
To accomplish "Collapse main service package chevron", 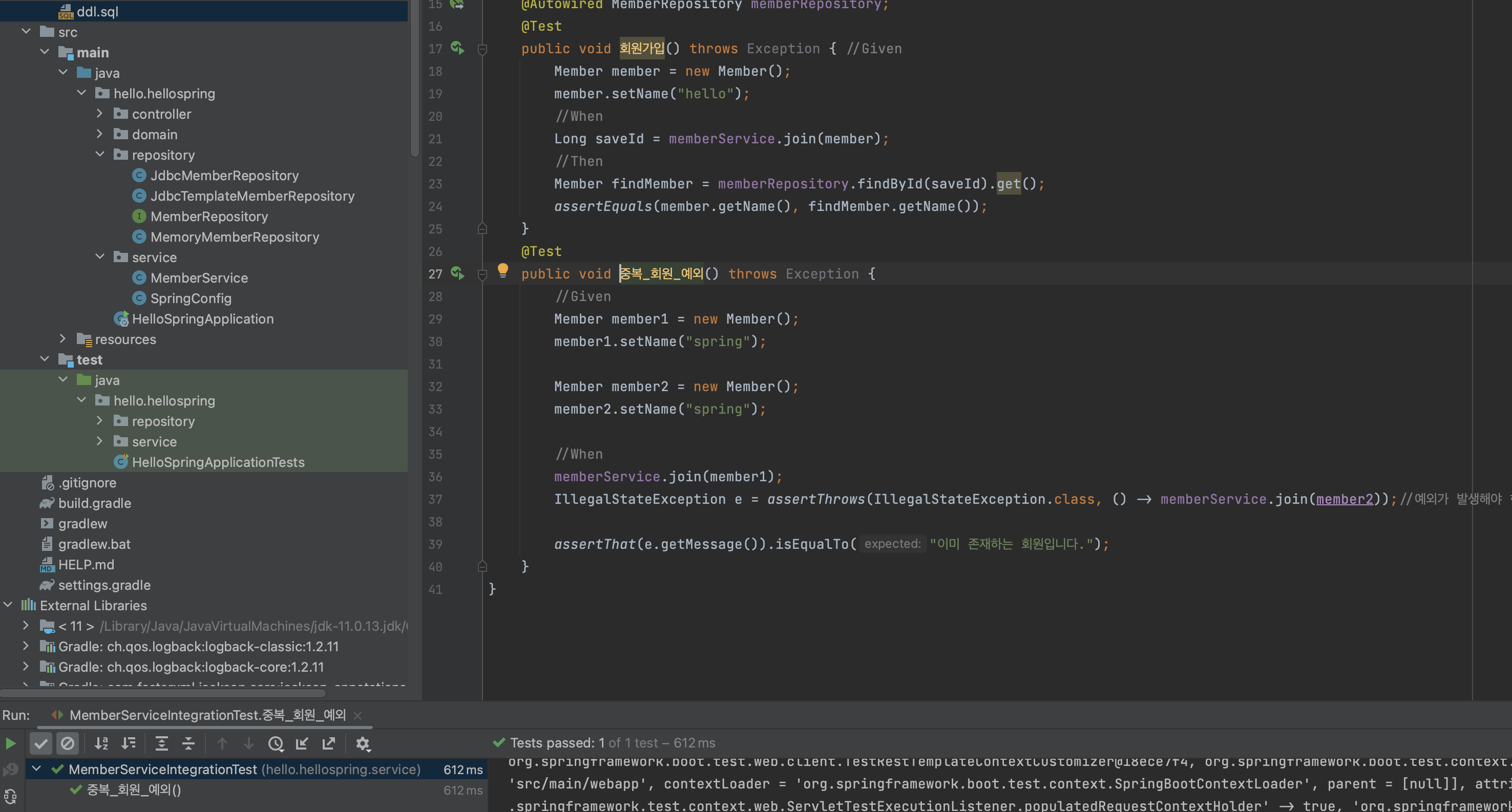I will click(x=100, y=257).
